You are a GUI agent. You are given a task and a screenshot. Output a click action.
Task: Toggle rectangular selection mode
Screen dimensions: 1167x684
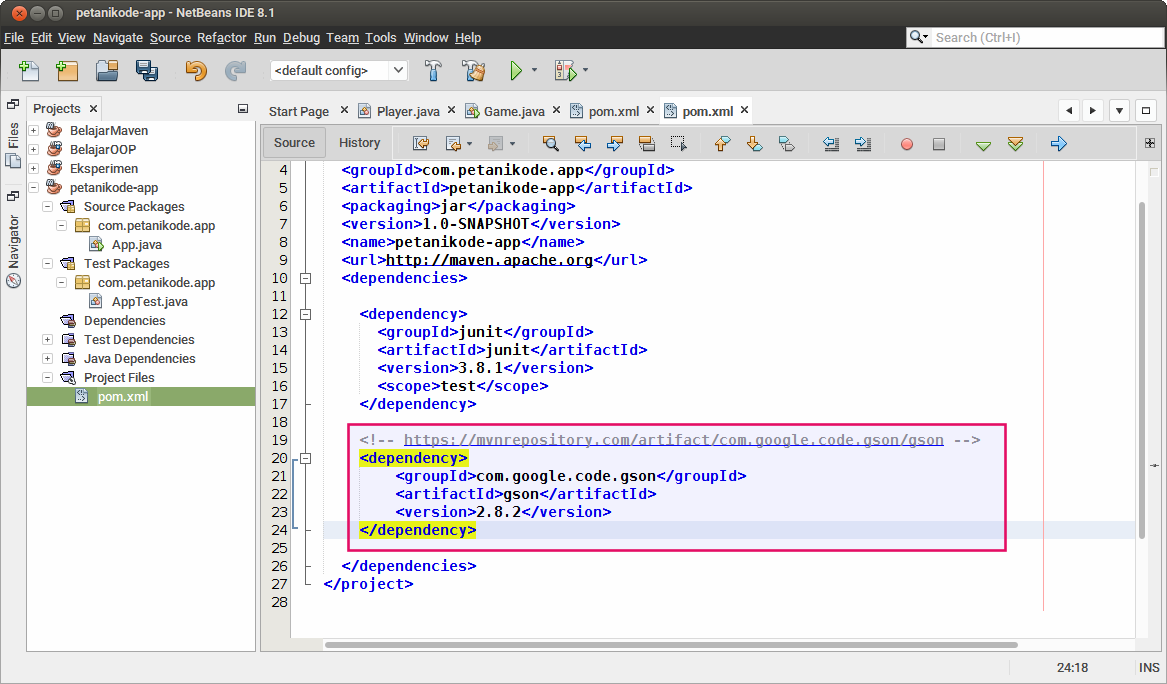pos(681,143)
